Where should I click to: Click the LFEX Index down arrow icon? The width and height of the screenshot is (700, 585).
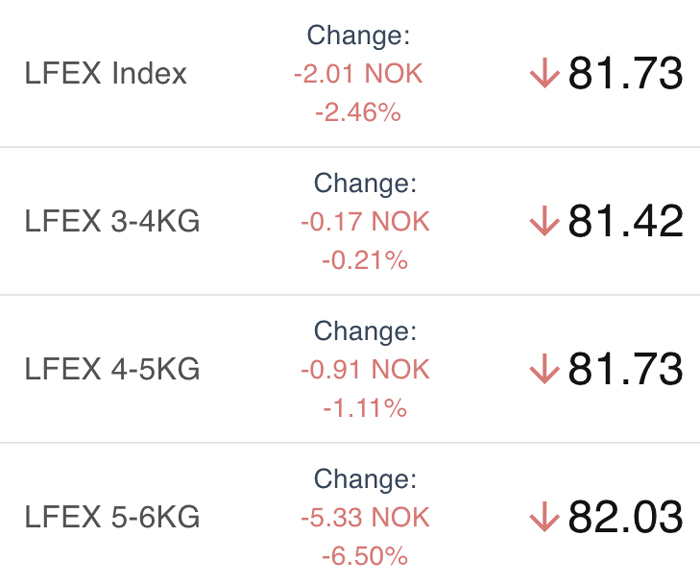point(545,73)
